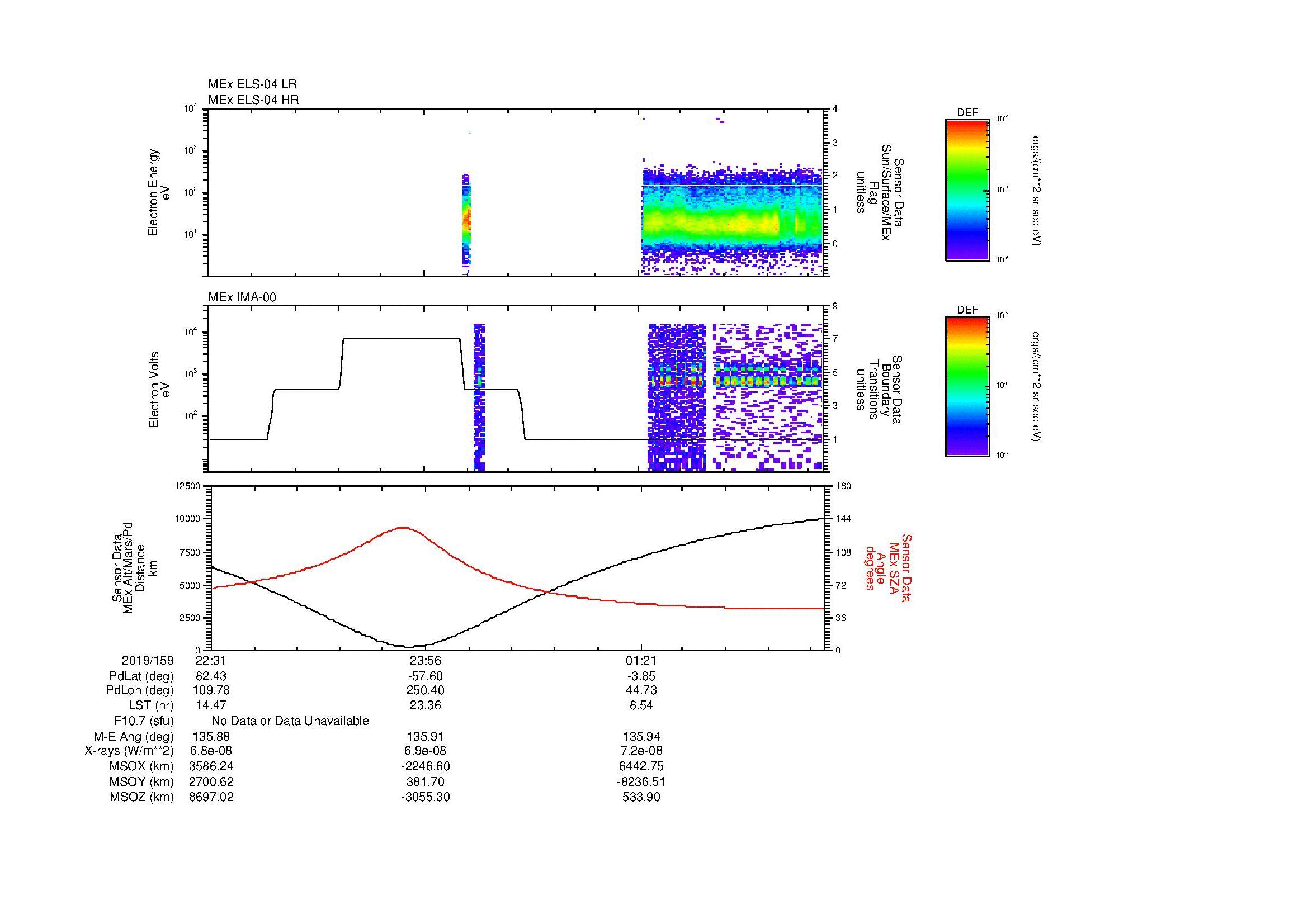1308x924 pixels.
Task: Click the top DEF color bar for ELS
Action: click(x=967, y=189)
